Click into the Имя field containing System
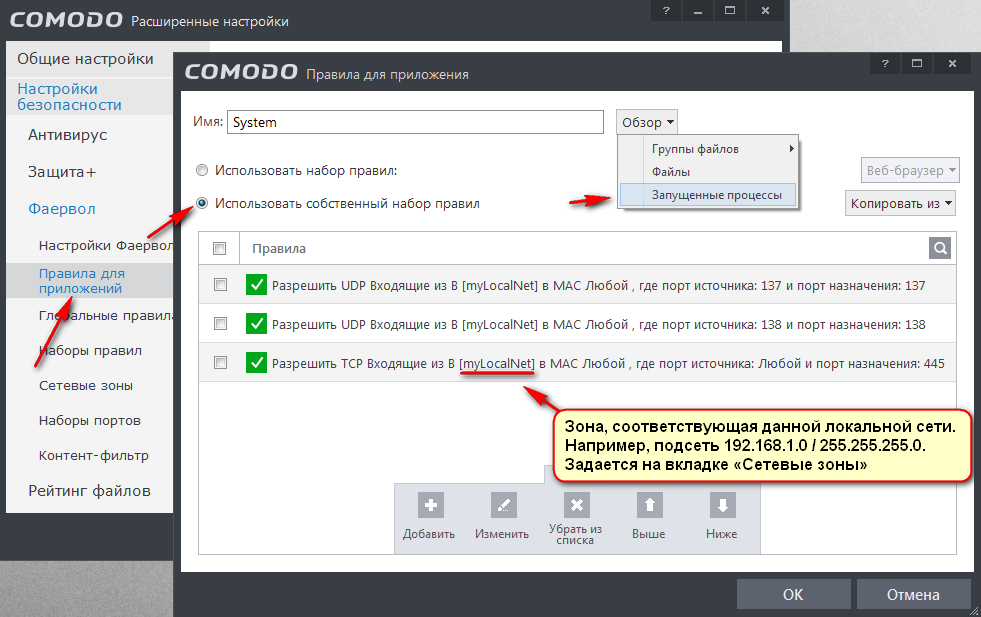The height and width of the screenshot is (617, 981). pos(415,122)
